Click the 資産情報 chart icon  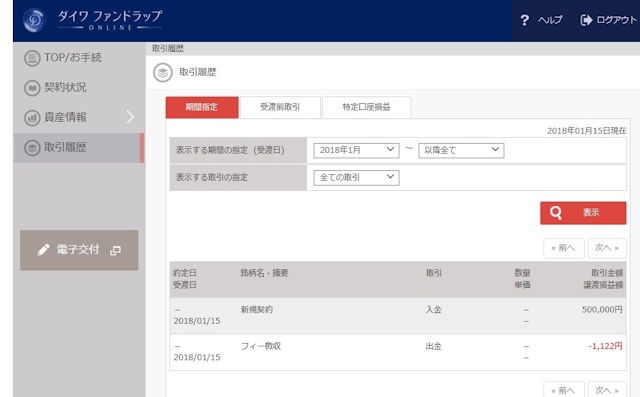(32, 118)
